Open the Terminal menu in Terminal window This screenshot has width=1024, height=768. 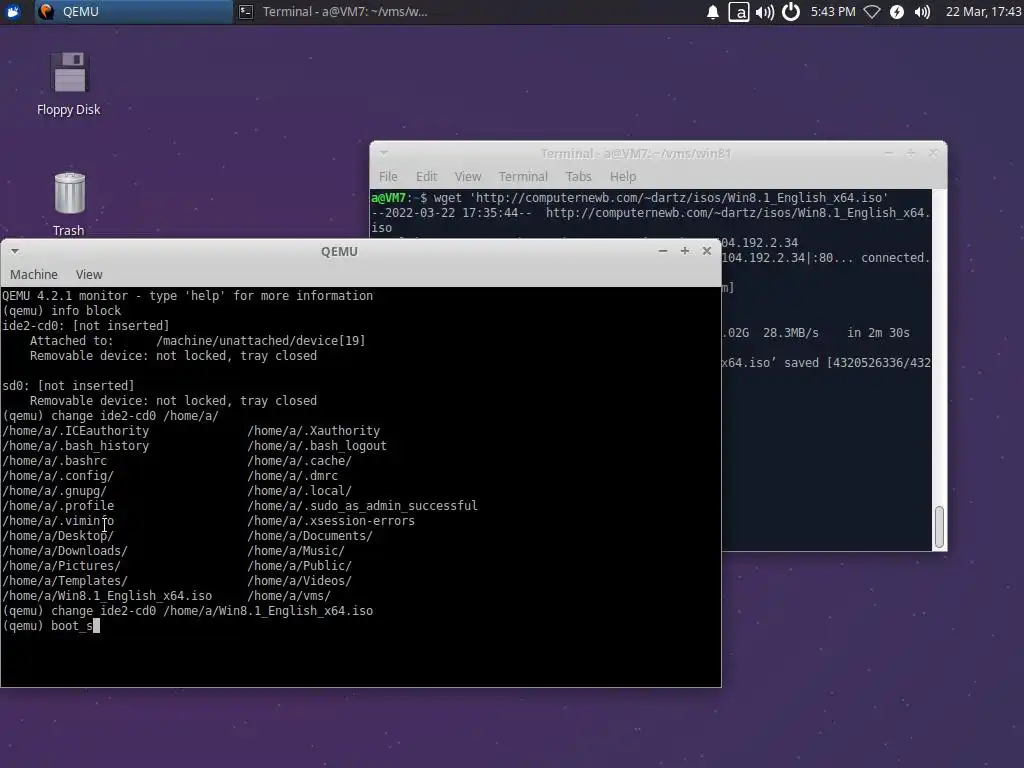[x=523, y=176]
